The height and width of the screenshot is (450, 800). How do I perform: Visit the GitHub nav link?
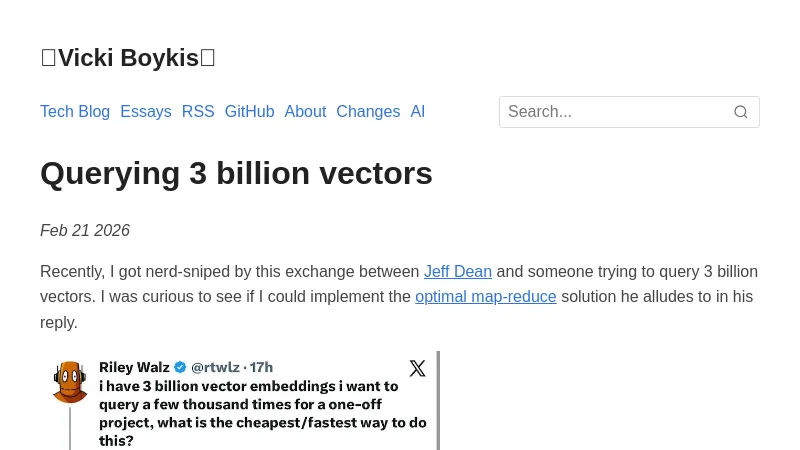pos(249,112)
